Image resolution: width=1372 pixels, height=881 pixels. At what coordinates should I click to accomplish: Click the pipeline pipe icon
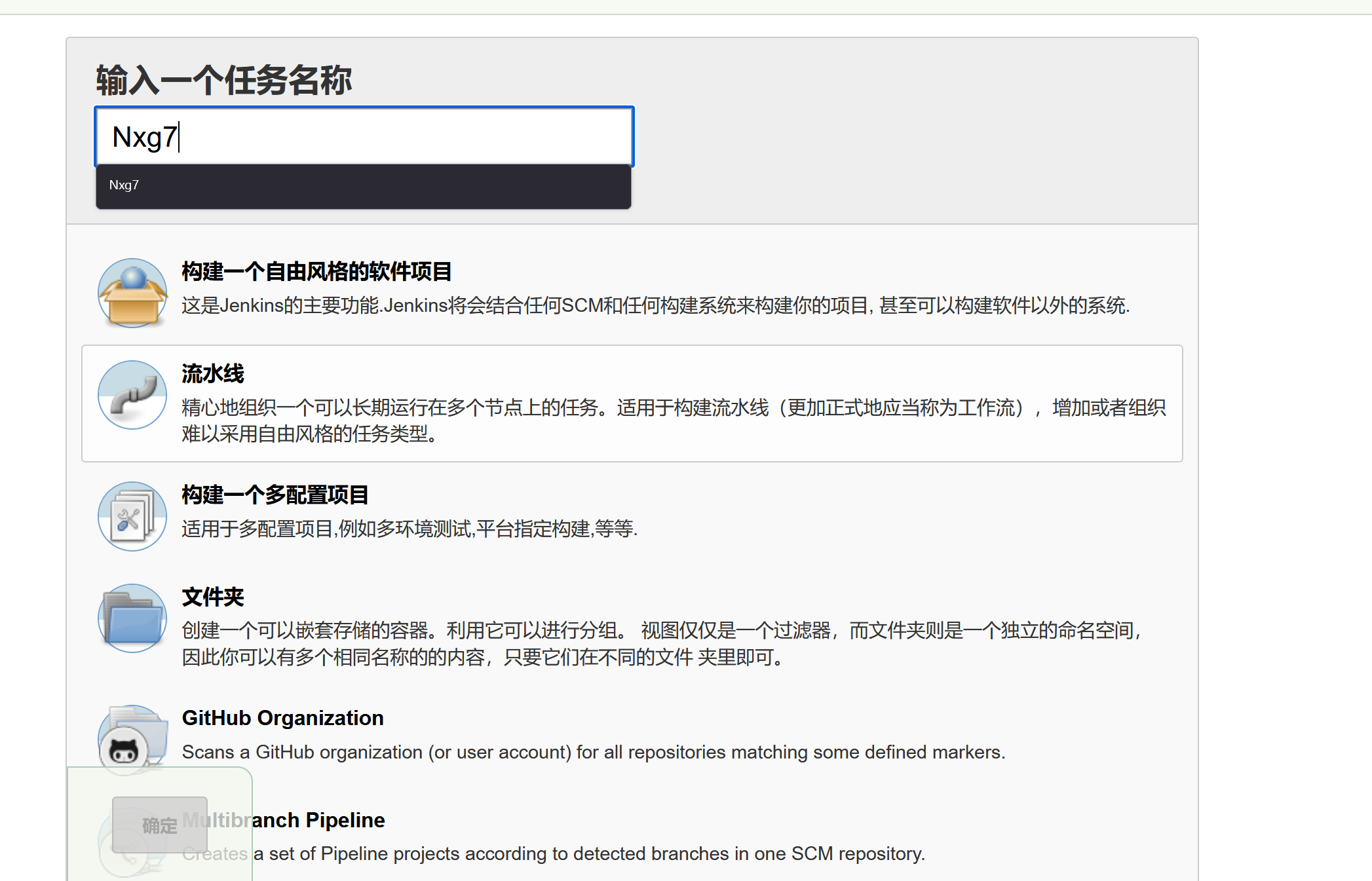click(x=132, y=395)
